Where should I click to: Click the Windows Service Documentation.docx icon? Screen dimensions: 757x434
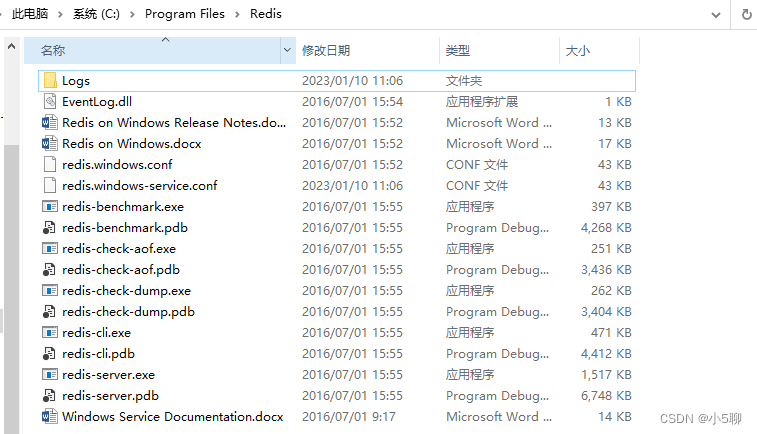tap(50, 416)
